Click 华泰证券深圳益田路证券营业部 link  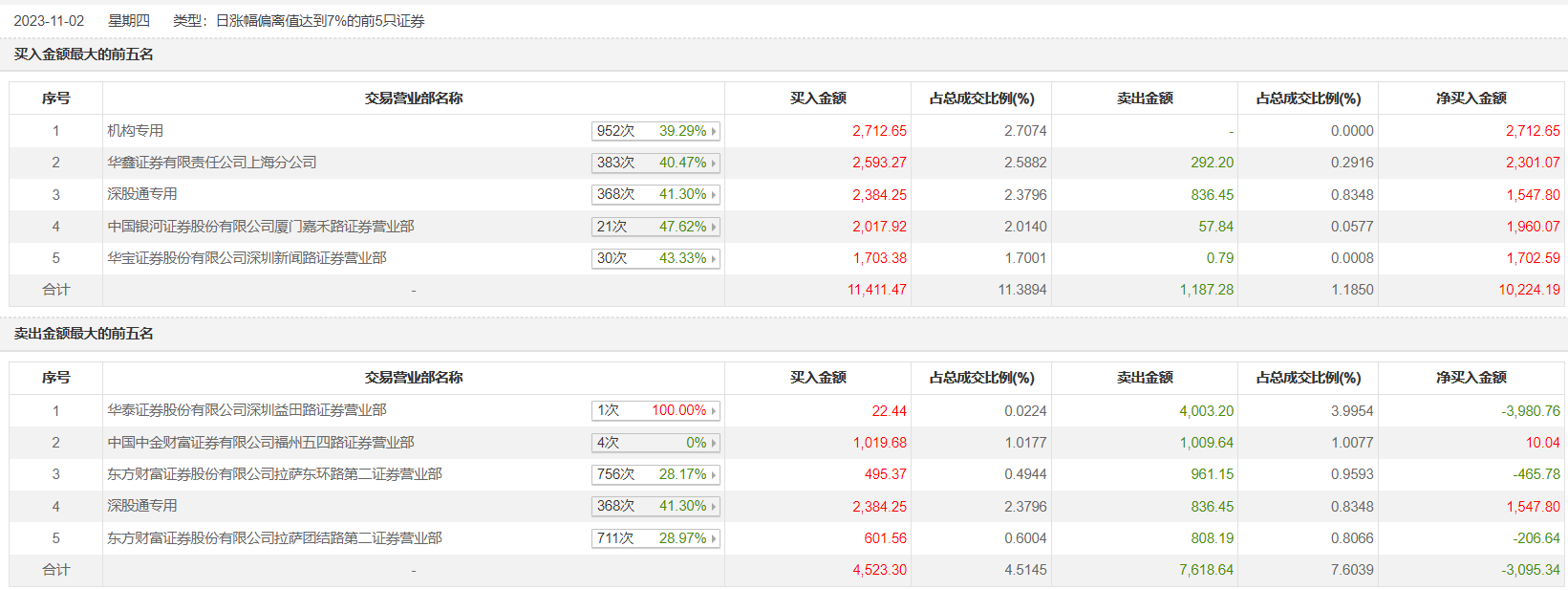point(247,410)
